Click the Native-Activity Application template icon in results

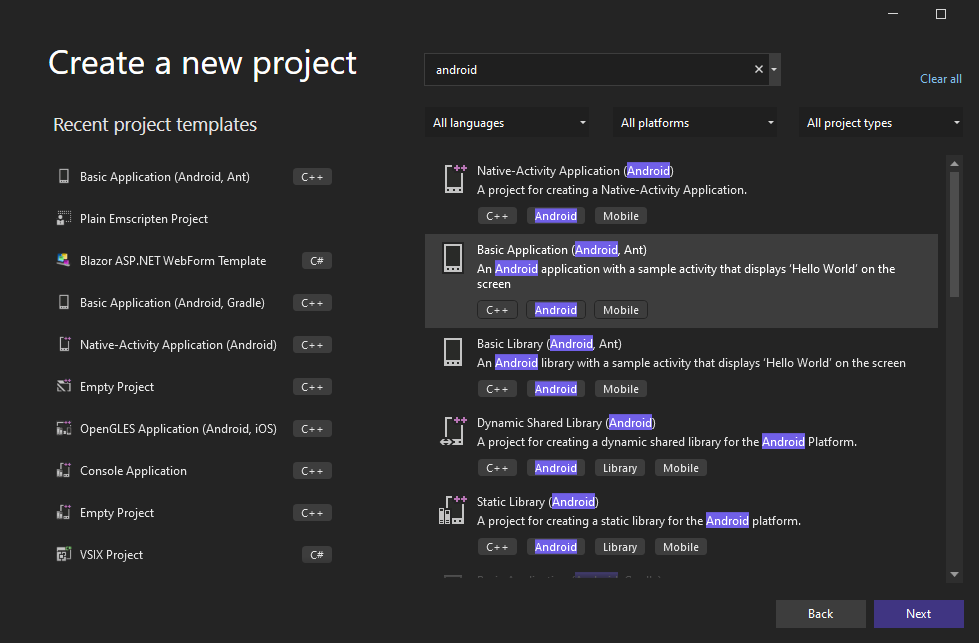tap(455, 179)
